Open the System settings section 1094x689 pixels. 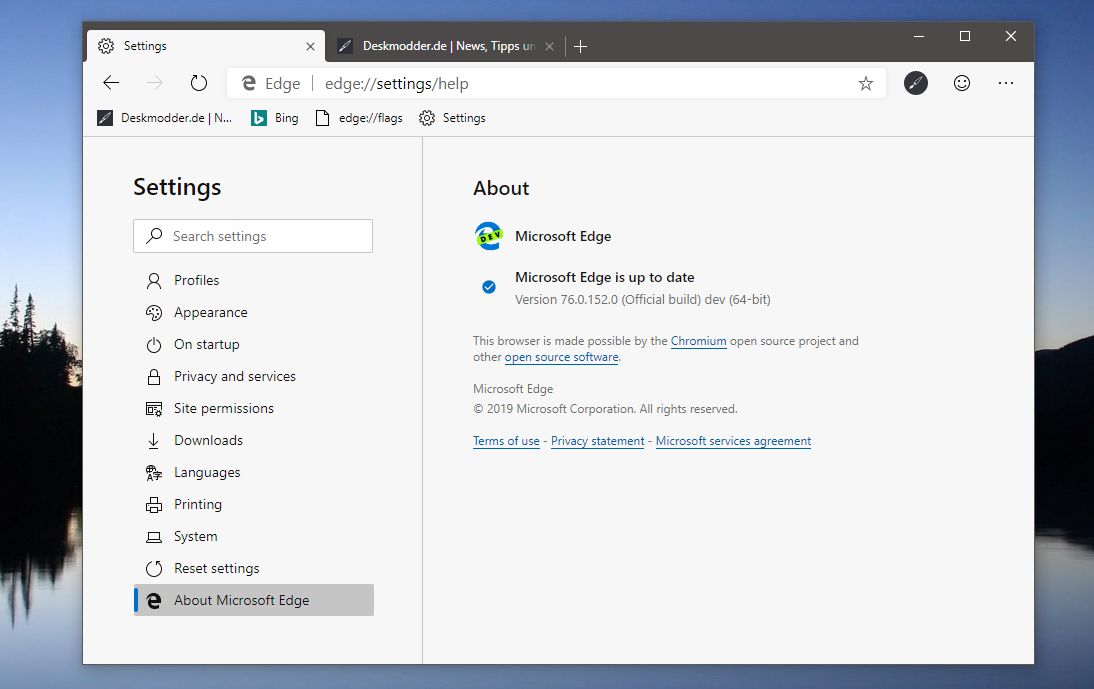point(253,536)
